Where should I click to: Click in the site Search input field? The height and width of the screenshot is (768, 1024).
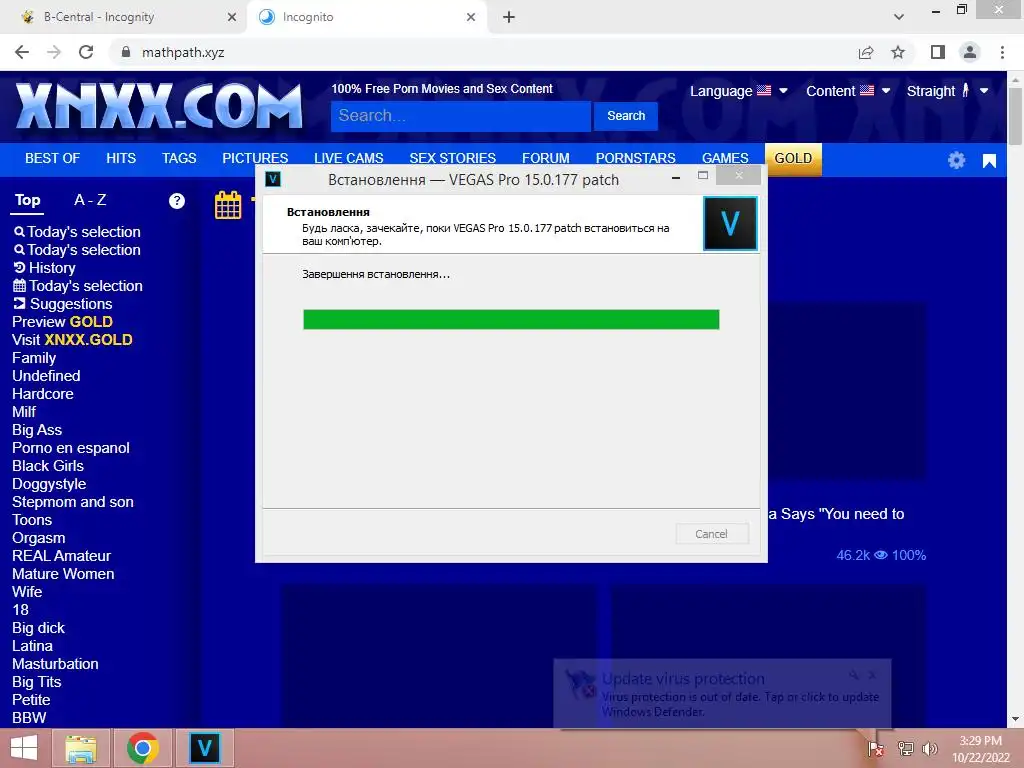pos(460,116)
